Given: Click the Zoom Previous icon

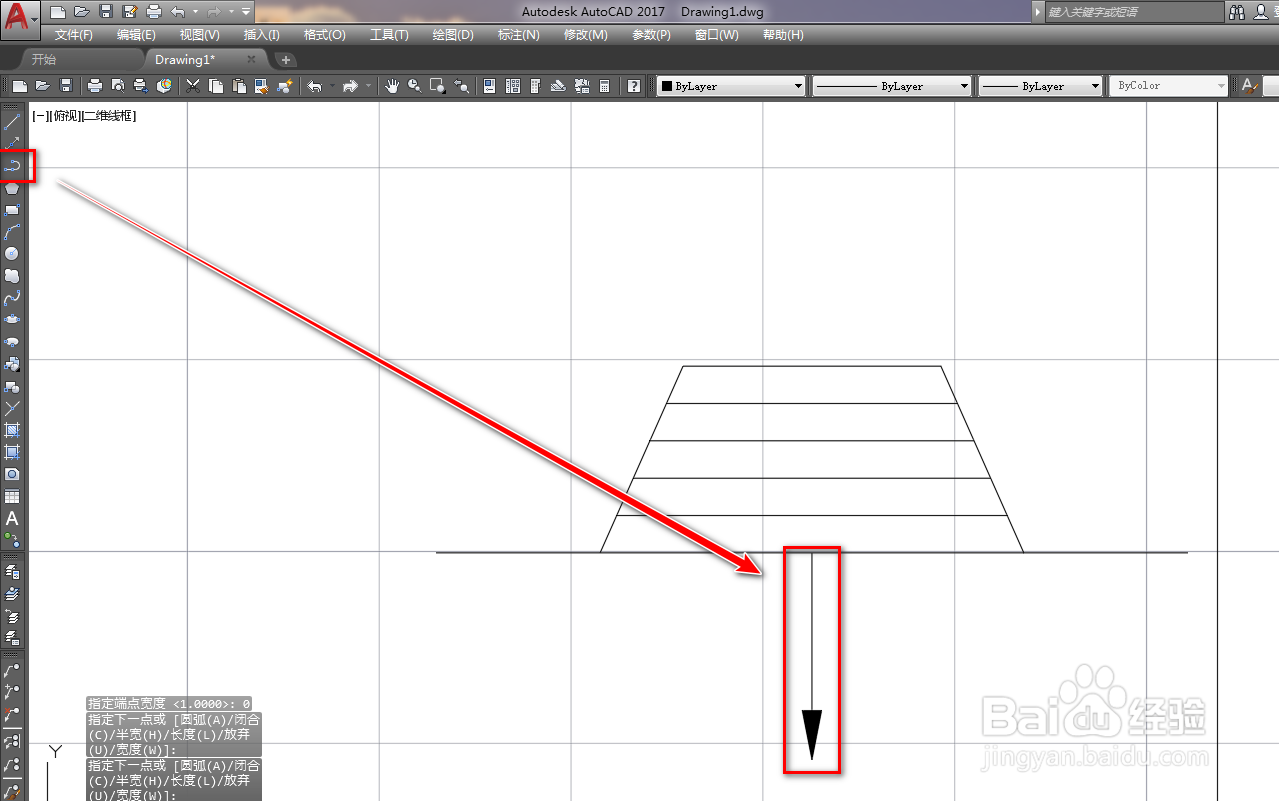Looking at the screenshot, I should pyautogui.click(x=461, y=86).
